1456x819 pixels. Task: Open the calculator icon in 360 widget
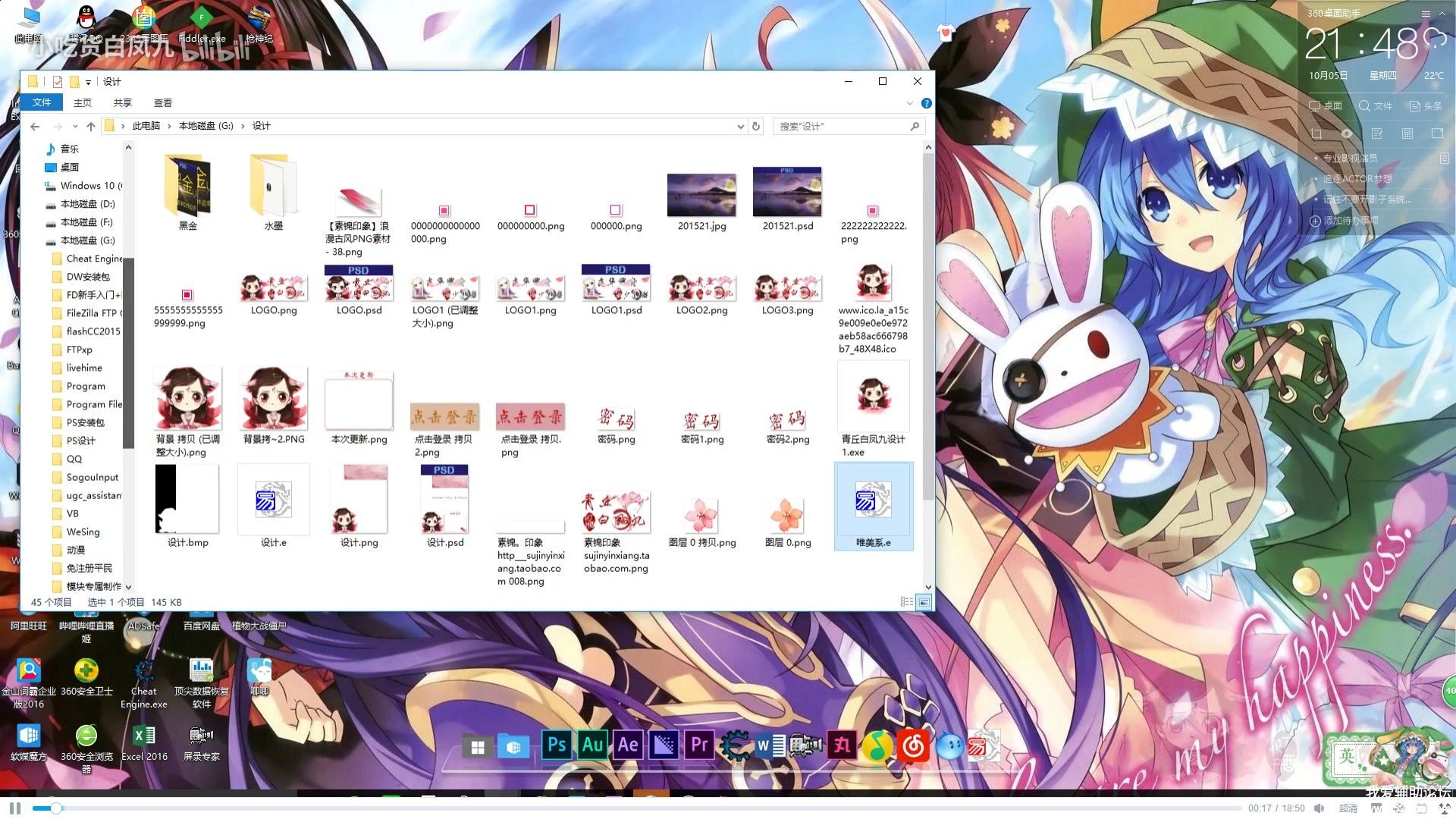click(x=1407, y=133)
